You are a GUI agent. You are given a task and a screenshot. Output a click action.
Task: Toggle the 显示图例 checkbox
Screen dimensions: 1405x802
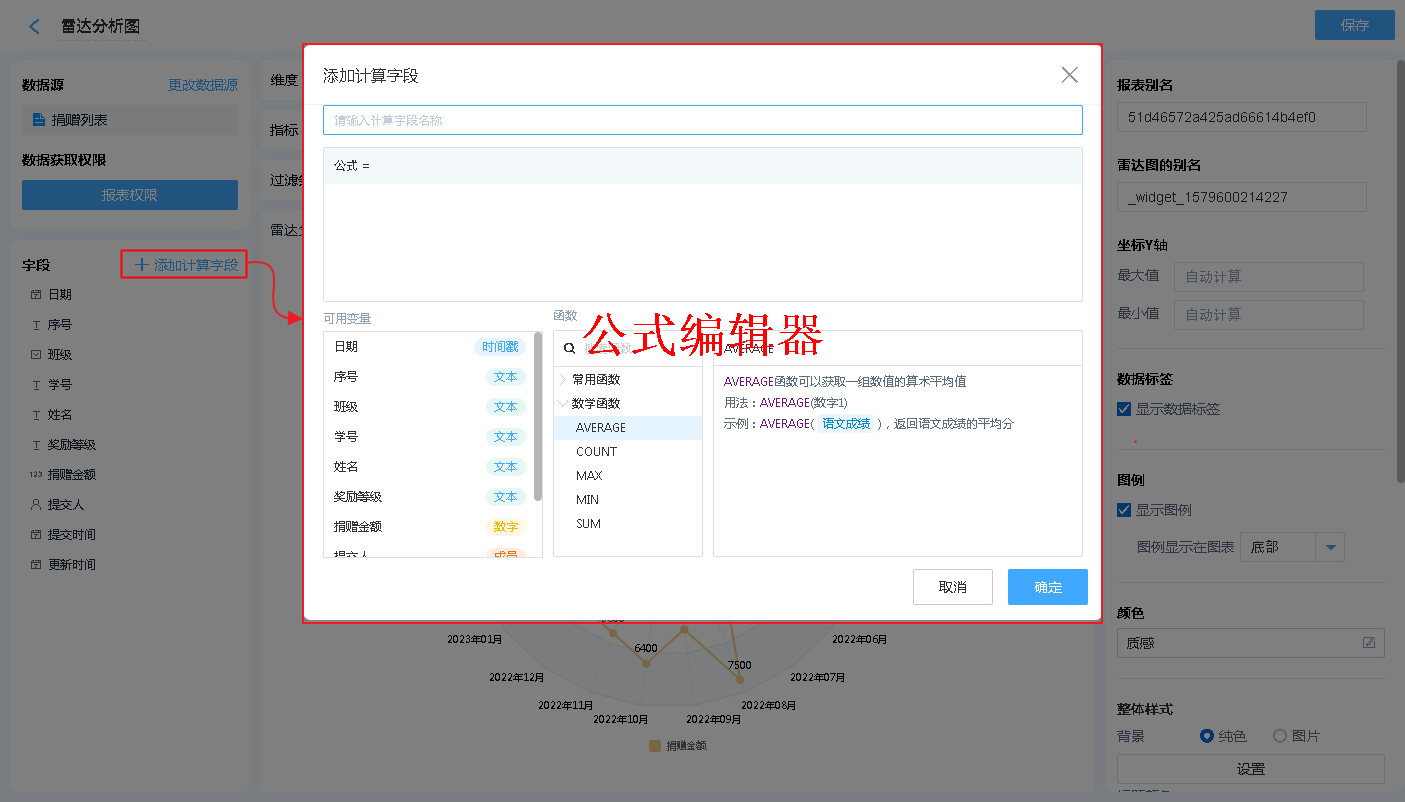pyautogui.click(x=1124, y=510)
